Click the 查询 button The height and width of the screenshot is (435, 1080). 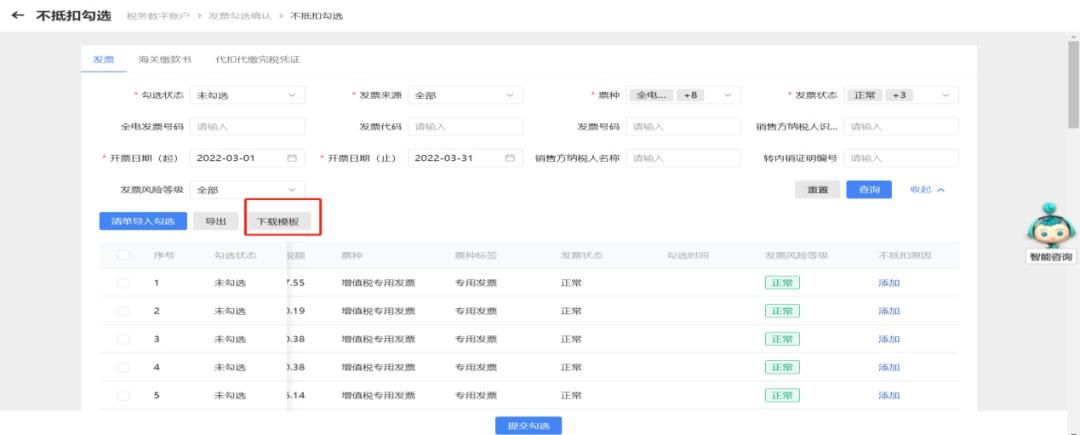click(x=869, y=189)
